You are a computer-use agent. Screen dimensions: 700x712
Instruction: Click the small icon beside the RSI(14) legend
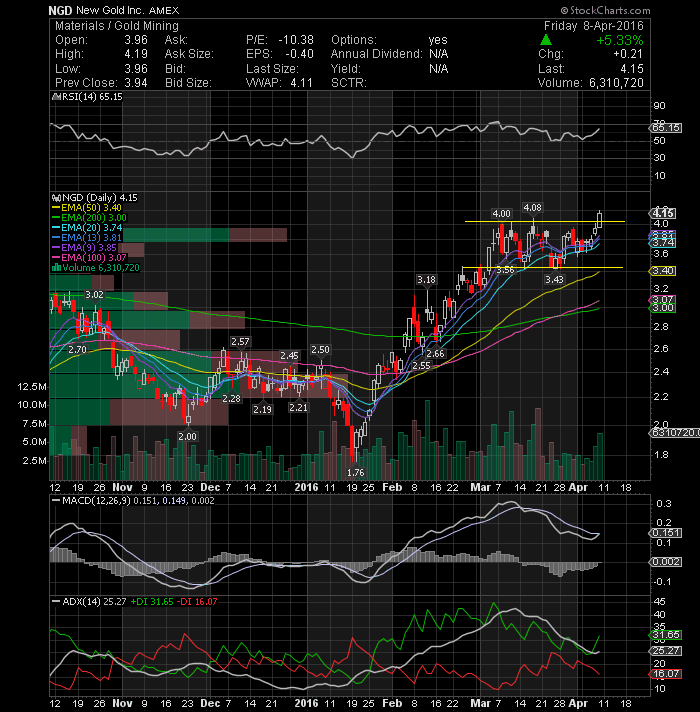point(56,97)
